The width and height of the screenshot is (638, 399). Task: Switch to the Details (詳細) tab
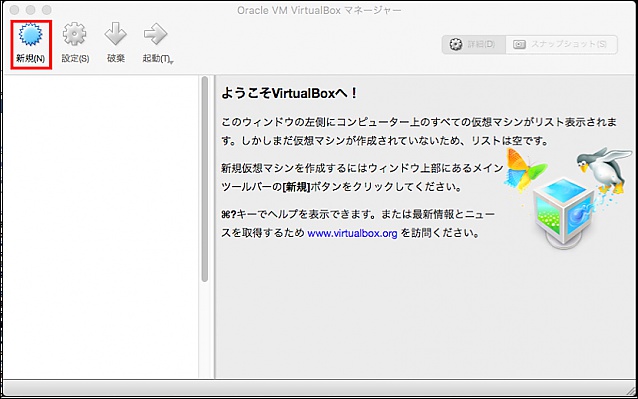(x=474, y=44)
